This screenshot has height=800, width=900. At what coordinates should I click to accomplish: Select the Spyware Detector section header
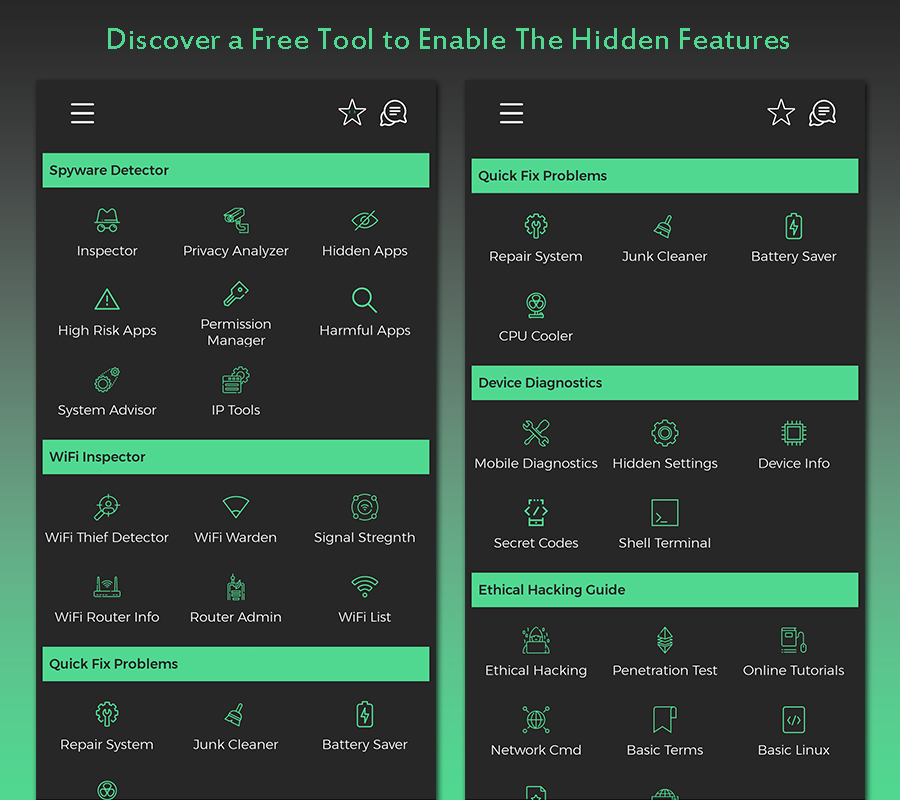tap(236, 170)
